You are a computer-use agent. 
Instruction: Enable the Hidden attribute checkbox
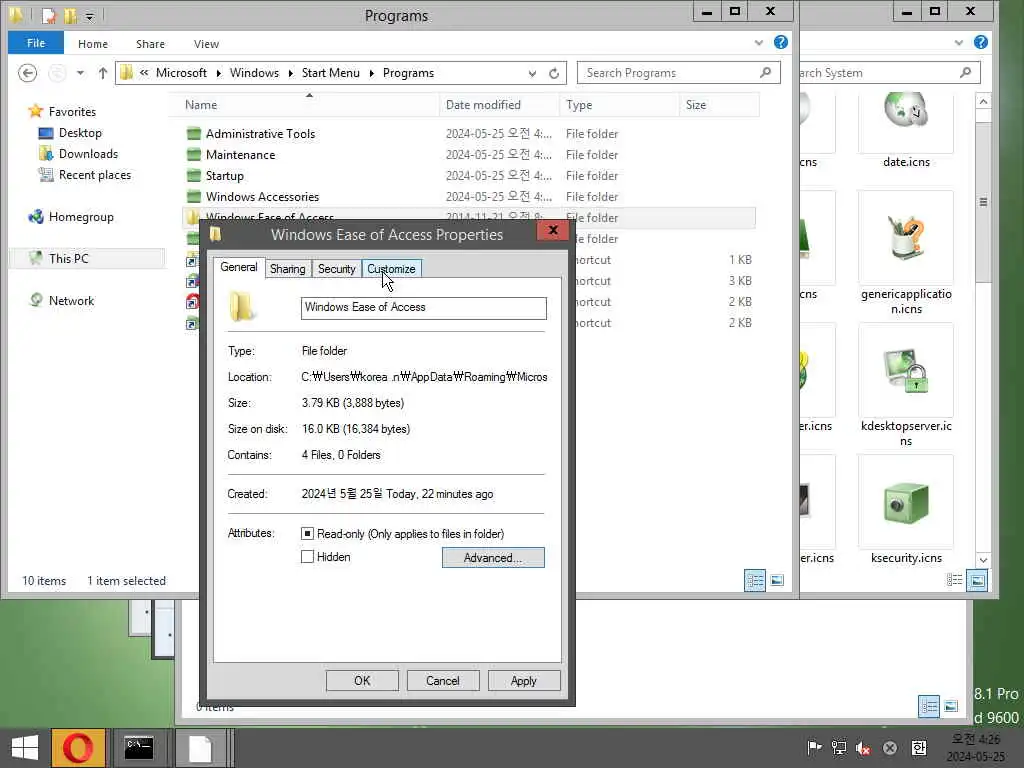point(308,557)
